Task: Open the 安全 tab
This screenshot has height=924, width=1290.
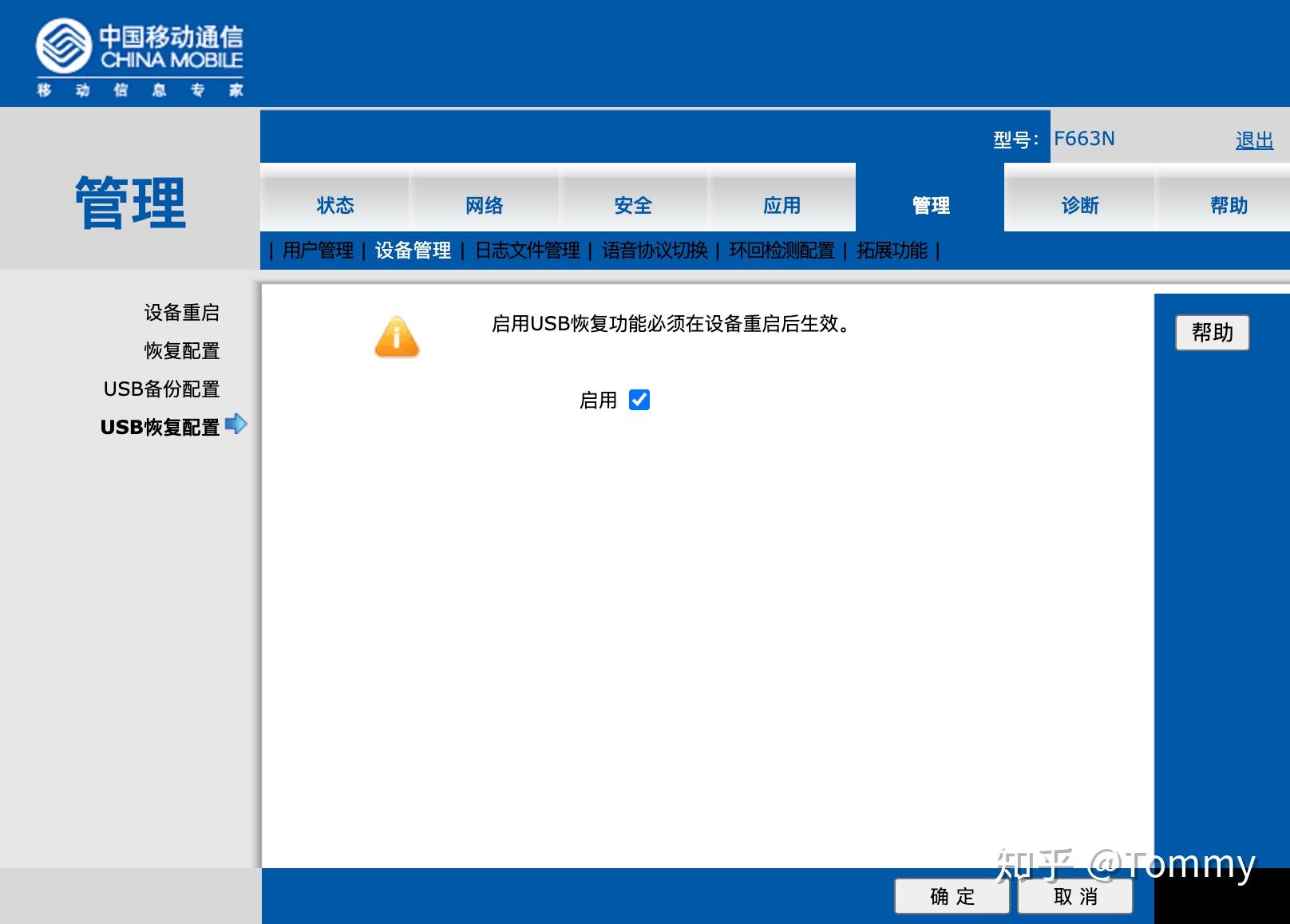Action: coord(632,205)
